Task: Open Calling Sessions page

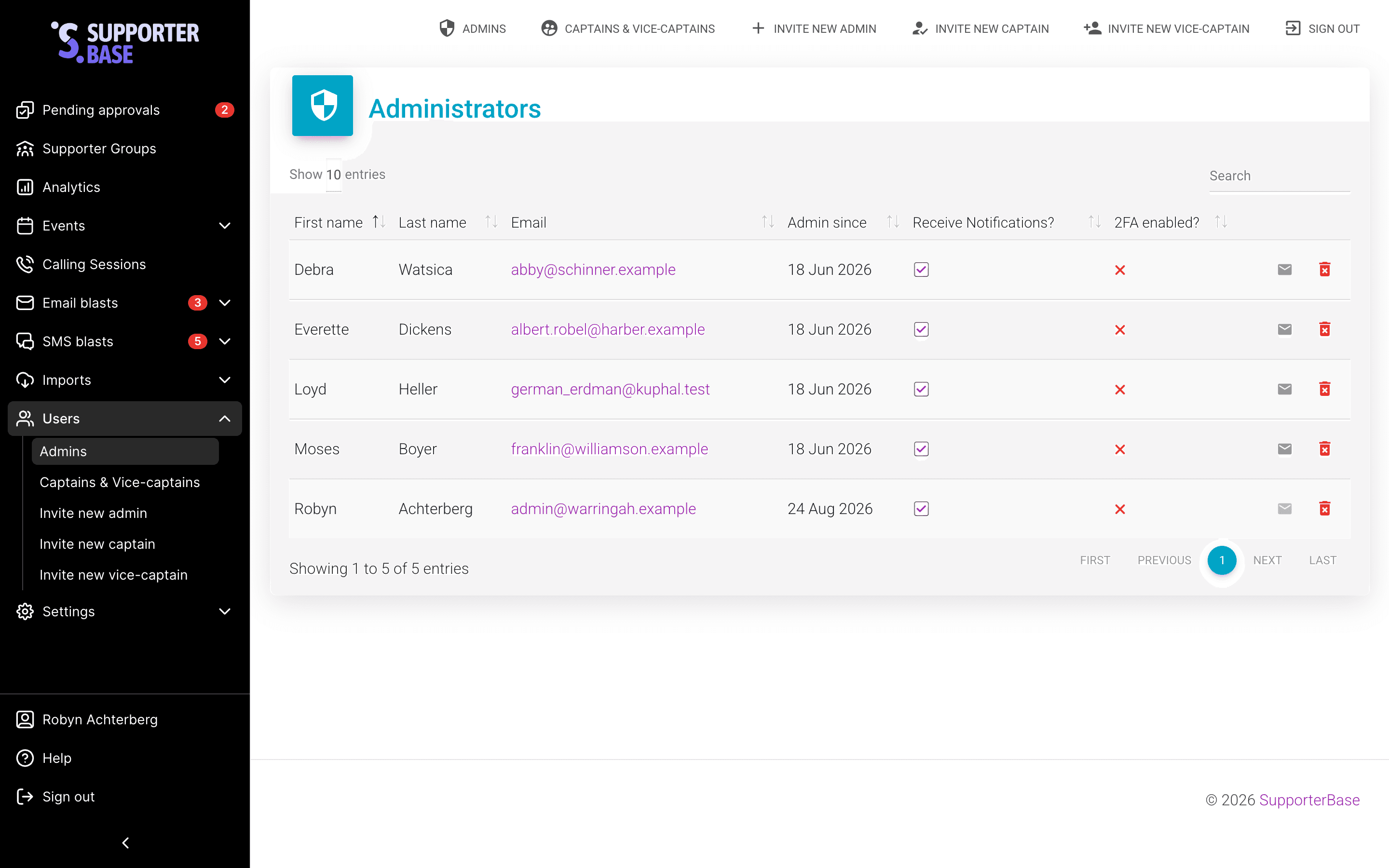Action: (124, 264)
